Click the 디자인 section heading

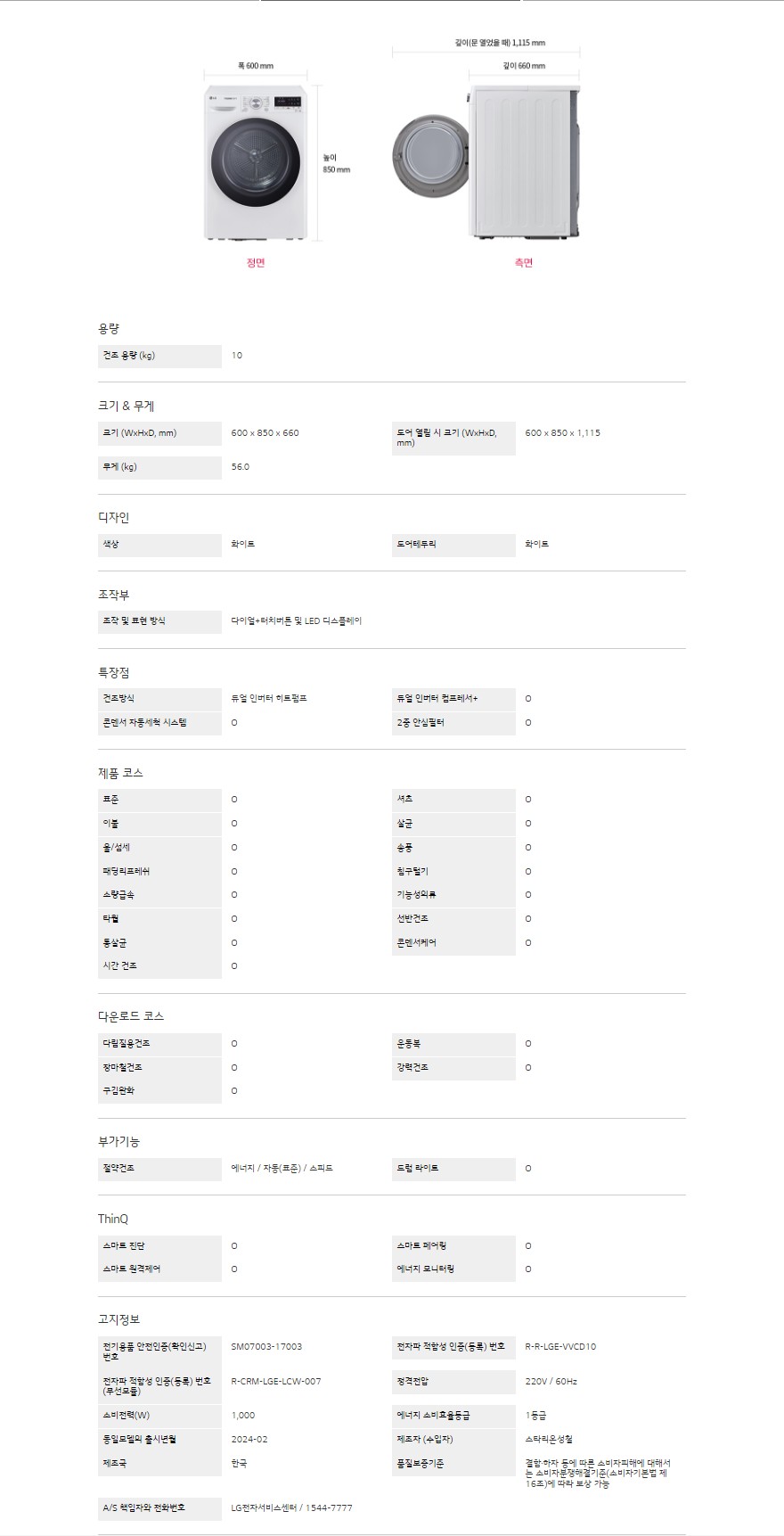tap(113, 518)
